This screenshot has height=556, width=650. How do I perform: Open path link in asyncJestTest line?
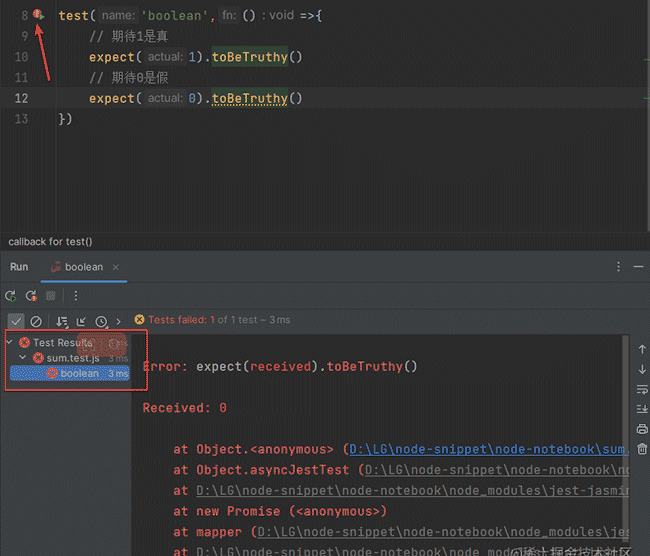click(497, 470)
